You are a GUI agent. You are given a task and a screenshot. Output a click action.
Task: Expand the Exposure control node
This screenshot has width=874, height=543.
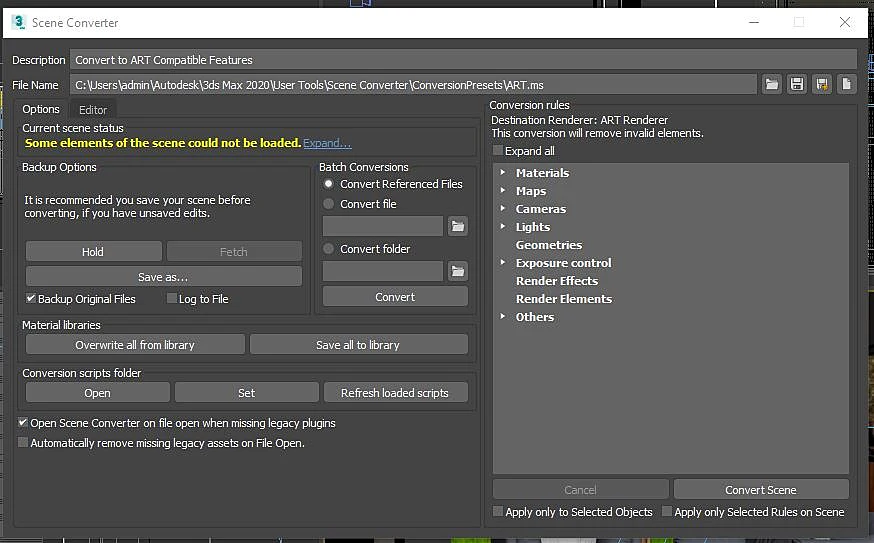[x=503, y=261]
